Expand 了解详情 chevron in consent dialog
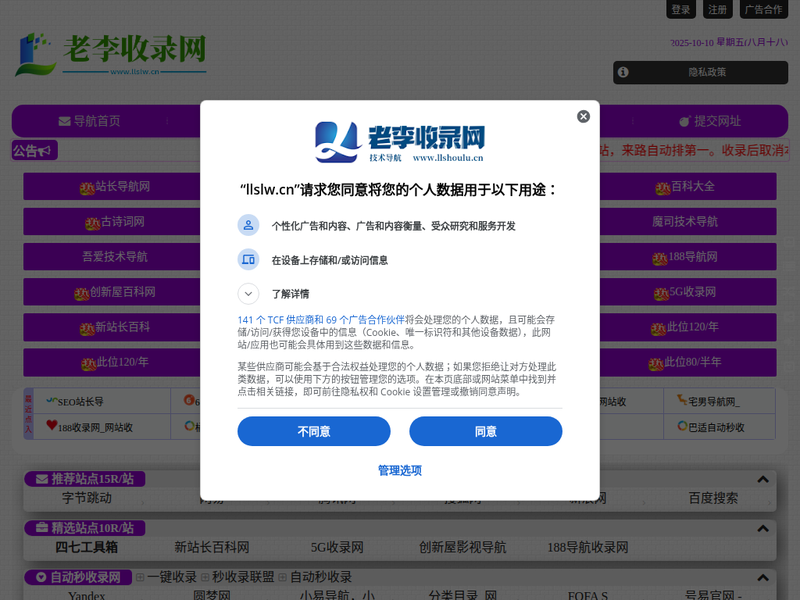 [x=248, y=294]
